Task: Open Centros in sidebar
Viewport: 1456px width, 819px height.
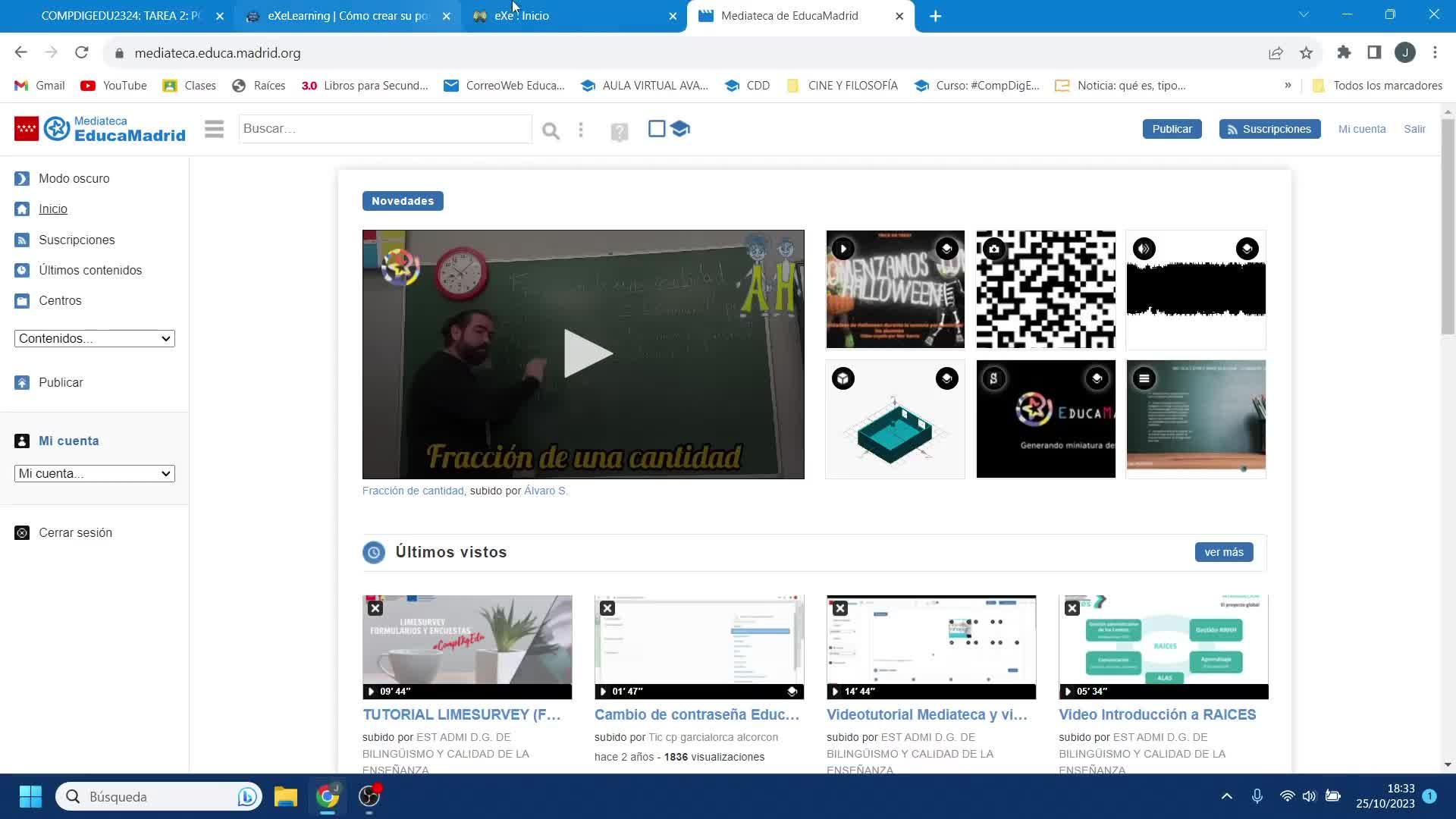Action: coord(60,300)
